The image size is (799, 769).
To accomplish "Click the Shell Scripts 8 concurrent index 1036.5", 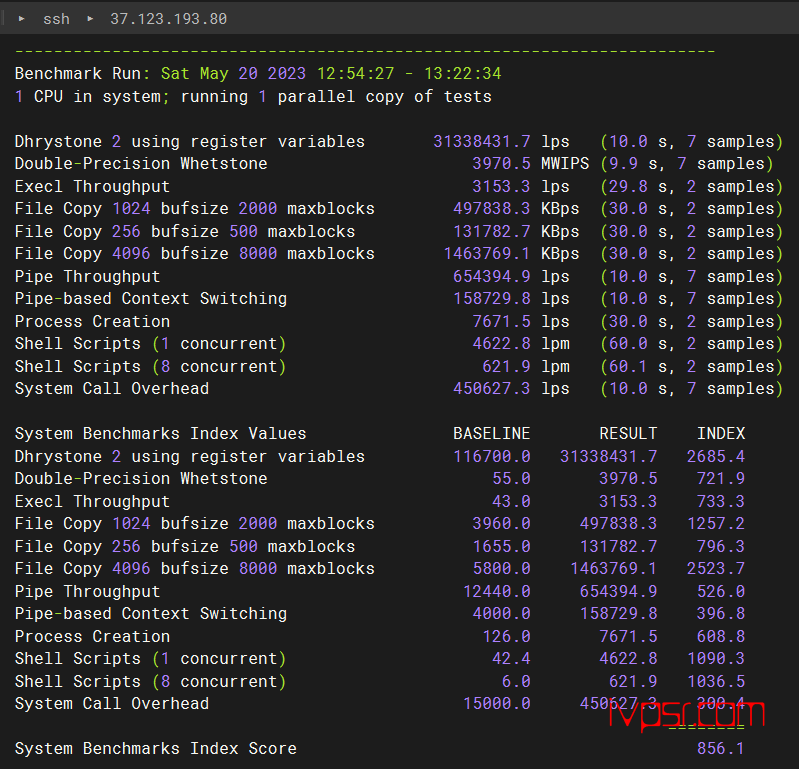I will [716, 681].
